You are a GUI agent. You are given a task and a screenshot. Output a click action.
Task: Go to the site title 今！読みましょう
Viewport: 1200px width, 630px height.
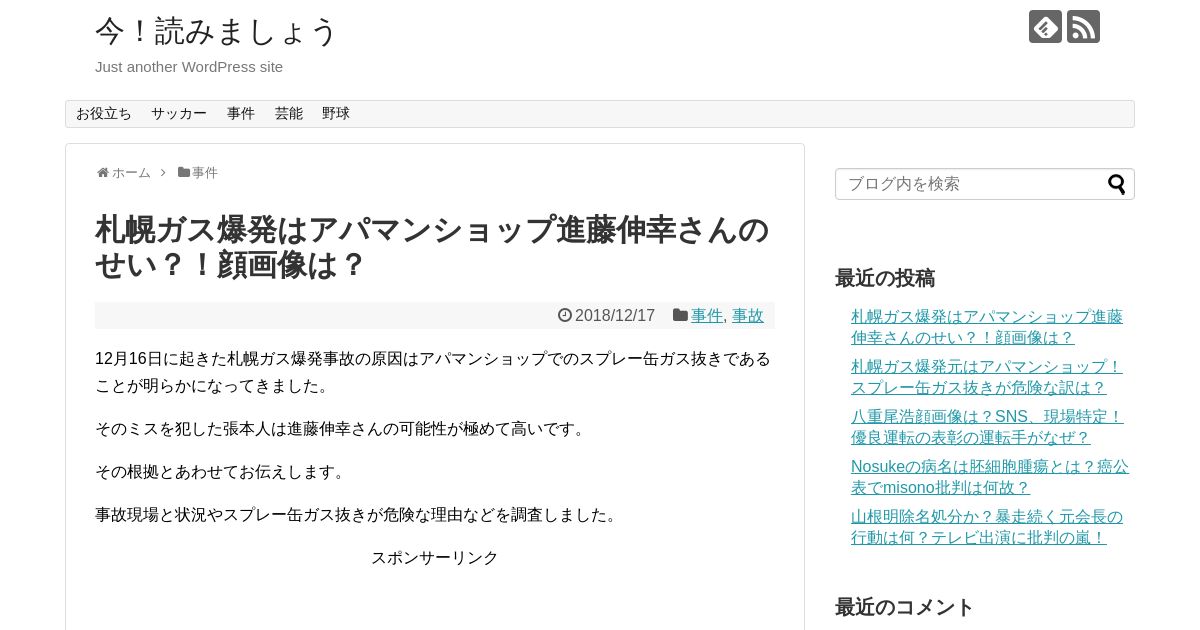click(216, 31)
